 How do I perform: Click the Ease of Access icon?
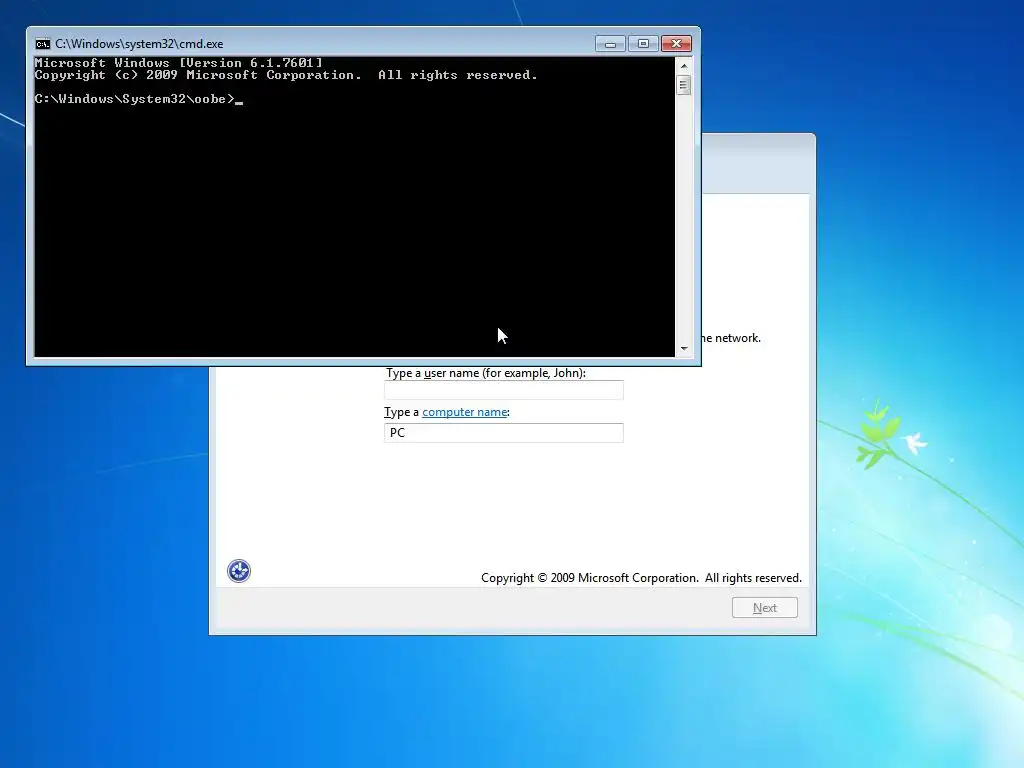point(239,571)
